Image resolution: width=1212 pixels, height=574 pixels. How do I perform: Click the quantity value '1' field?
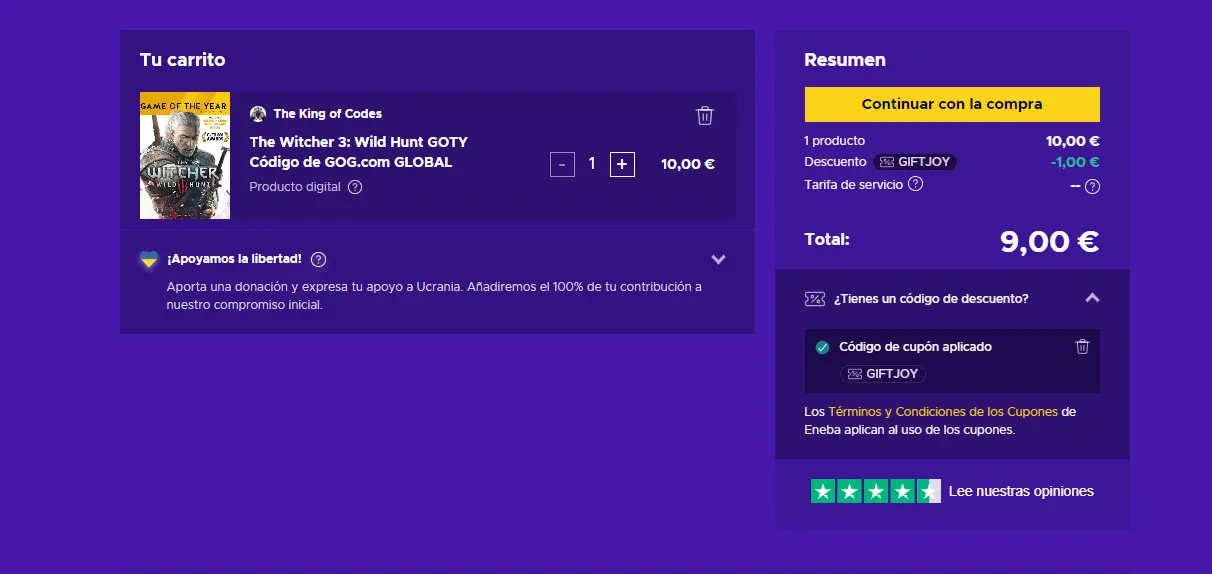[592, 164]
